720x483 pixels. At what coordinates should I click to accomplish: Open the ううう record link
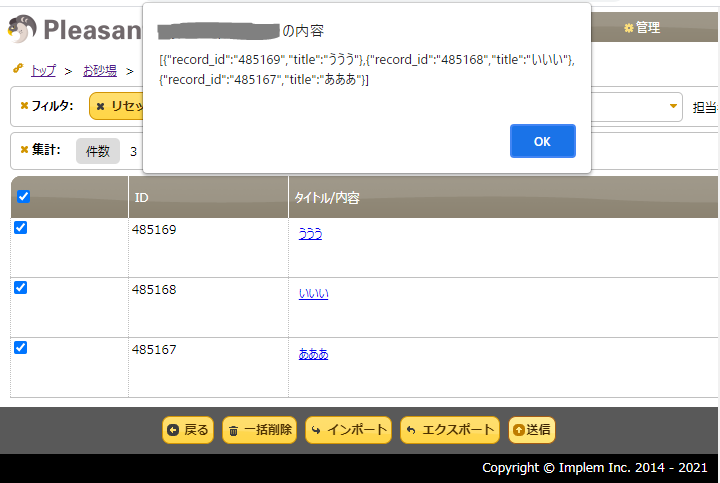(310, 234)
